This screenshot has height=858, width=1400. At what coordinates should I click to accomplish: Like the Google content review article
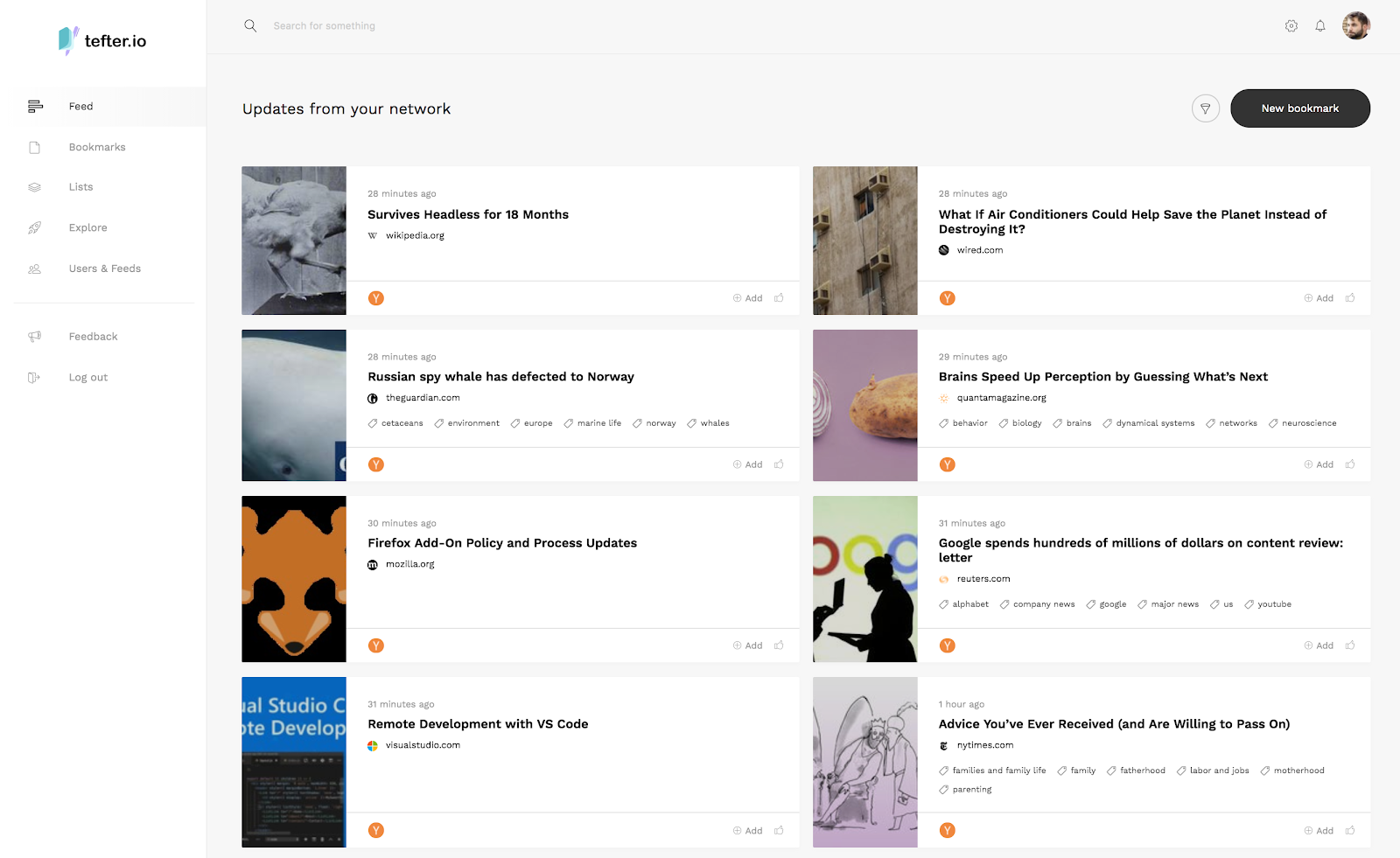pos(1350,645)
